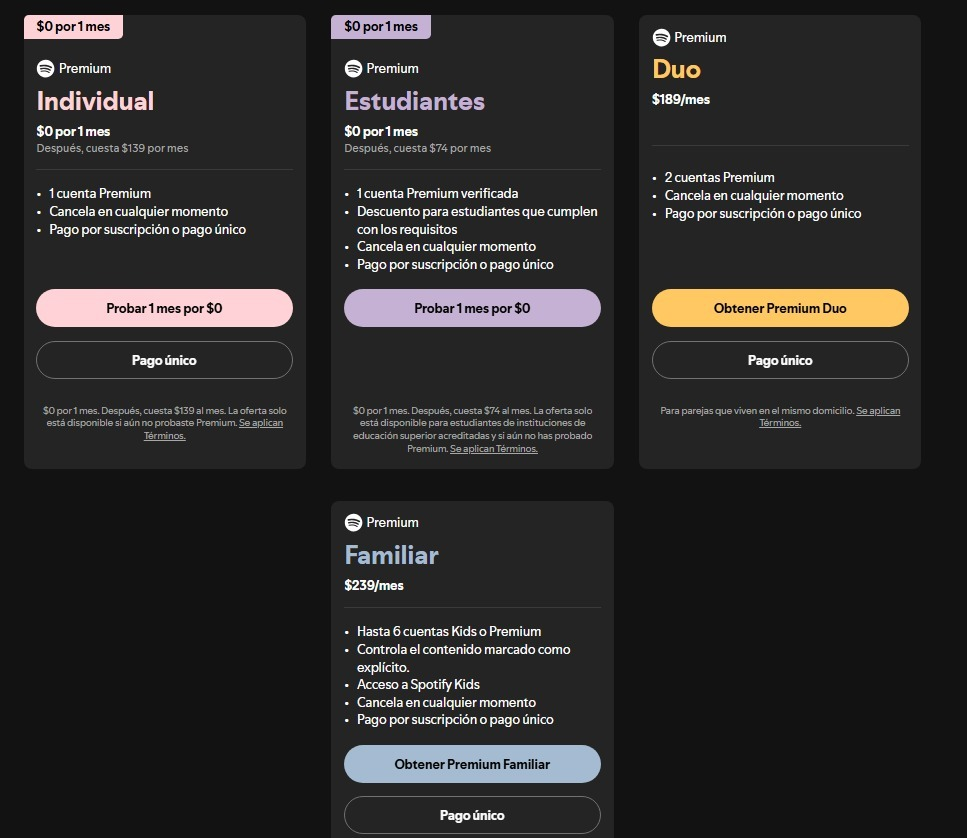Click the purple $0 por 1 mes badge
This screenshot has height=838, width=967.
[381, 27]
